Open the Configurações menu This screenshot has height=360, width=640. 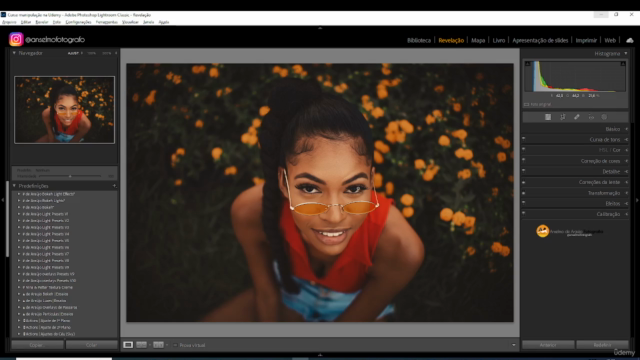tap(78, 22)
